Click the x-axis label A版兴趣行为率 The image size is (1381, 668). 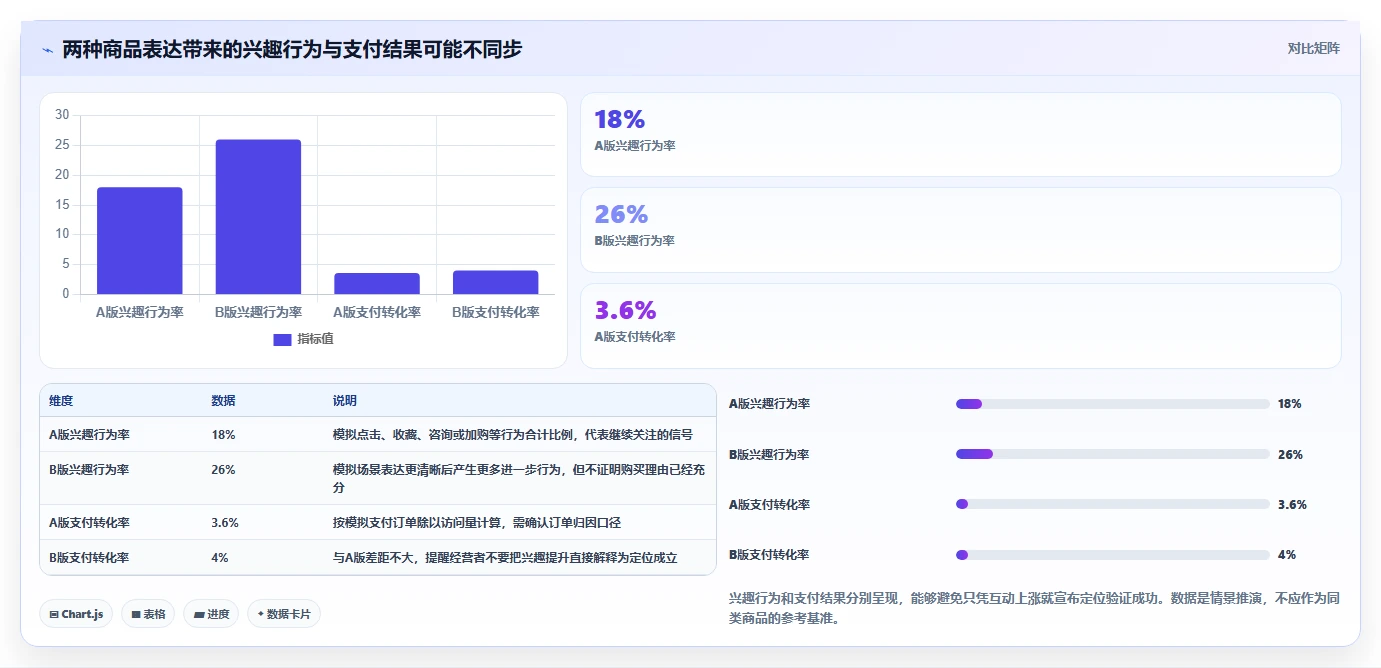140,312
